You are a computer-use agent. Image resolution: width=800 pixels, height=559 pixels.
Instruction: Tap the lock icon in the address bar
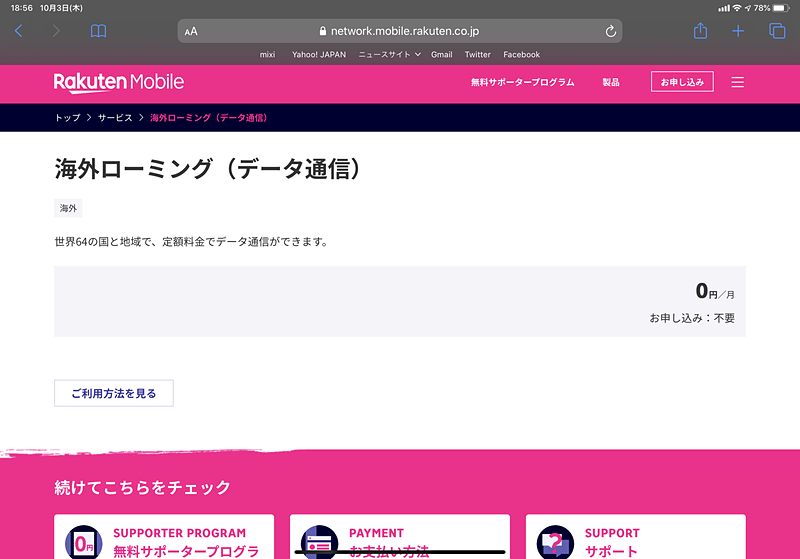(322, 31)
